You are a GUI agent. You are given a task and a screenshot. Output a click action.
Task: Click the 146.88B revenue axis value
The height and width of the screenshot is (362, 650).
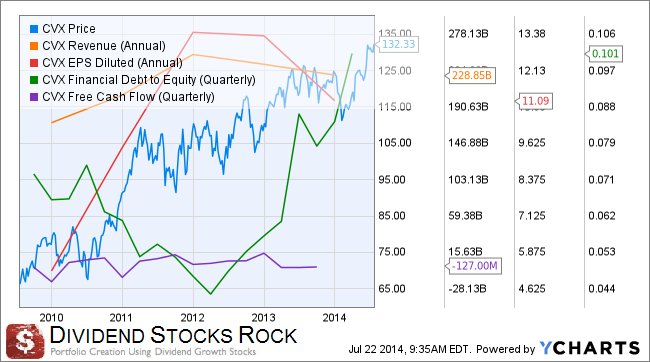click(468, 143)
